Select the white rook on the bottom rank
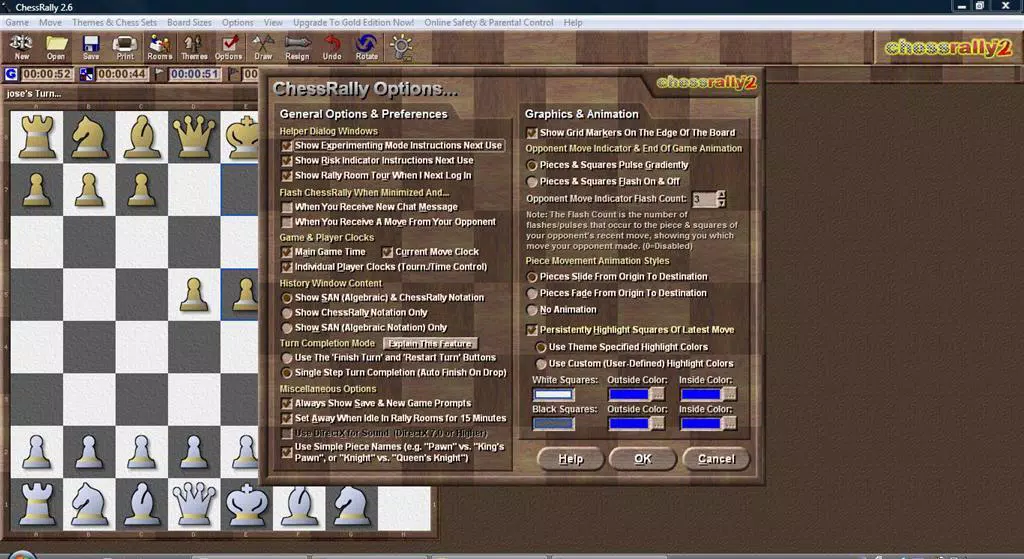 tap(37, 504)
